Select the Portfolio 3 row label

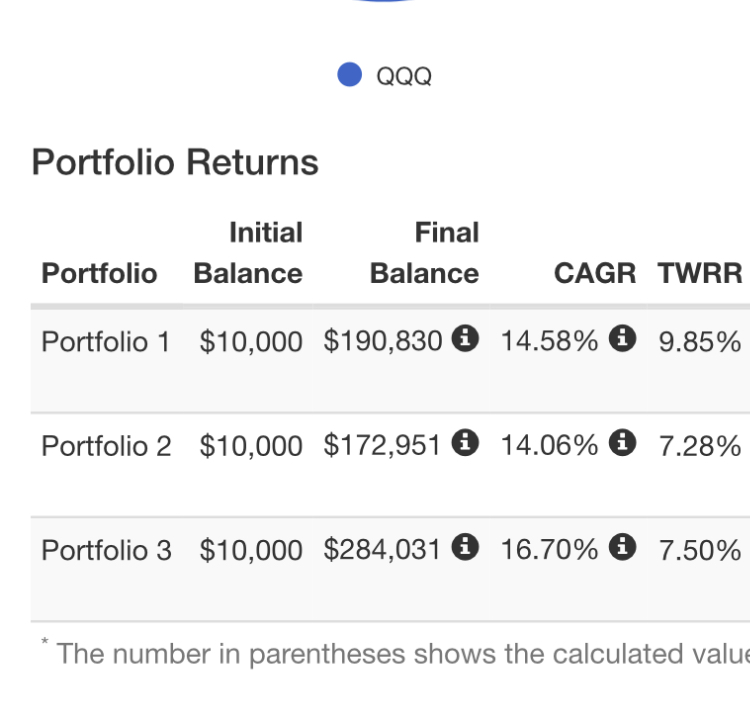106,549
